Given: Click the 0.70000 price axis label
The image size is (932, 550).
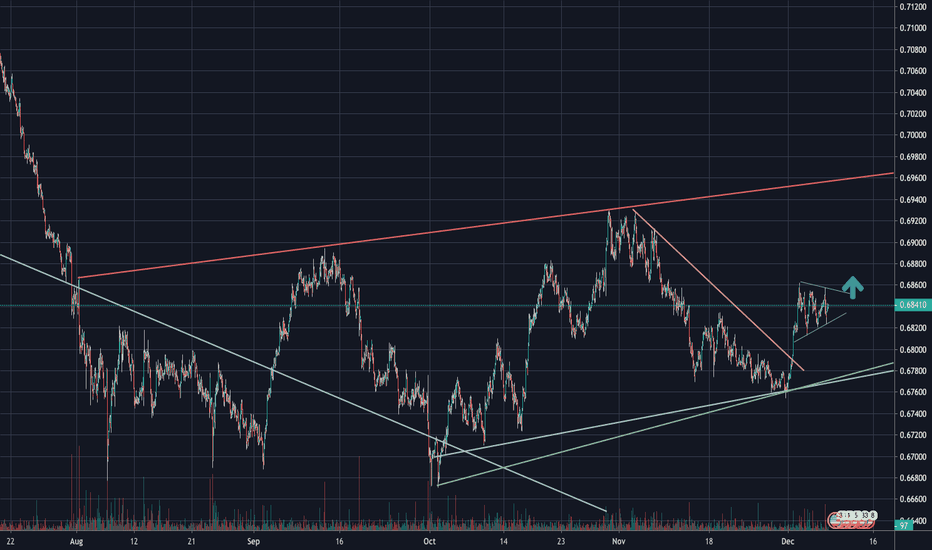Looking at the screenshot, I should pyautogui.click(x=911, y=135).
